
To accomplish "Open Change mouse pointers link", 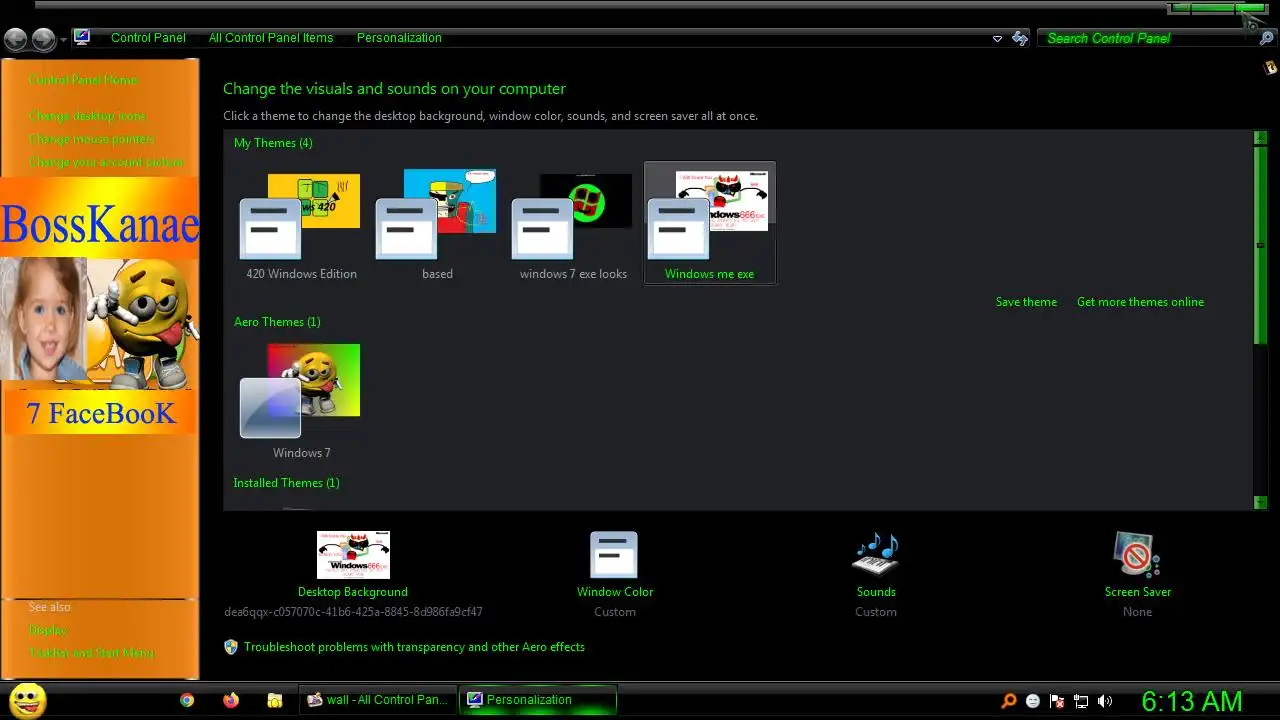I will point(92,139).
